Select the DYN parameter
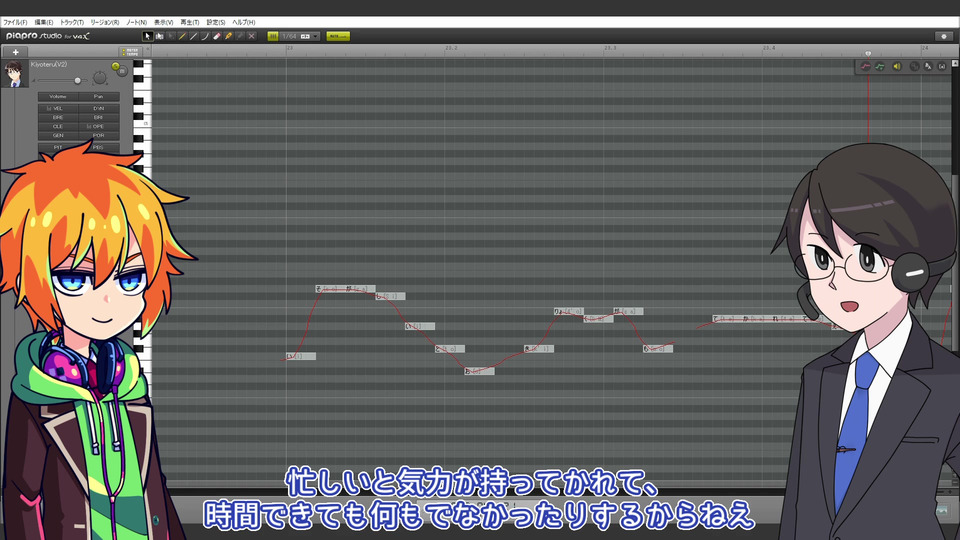The height and width of the screenshot is (540, 960). point(99,108)
